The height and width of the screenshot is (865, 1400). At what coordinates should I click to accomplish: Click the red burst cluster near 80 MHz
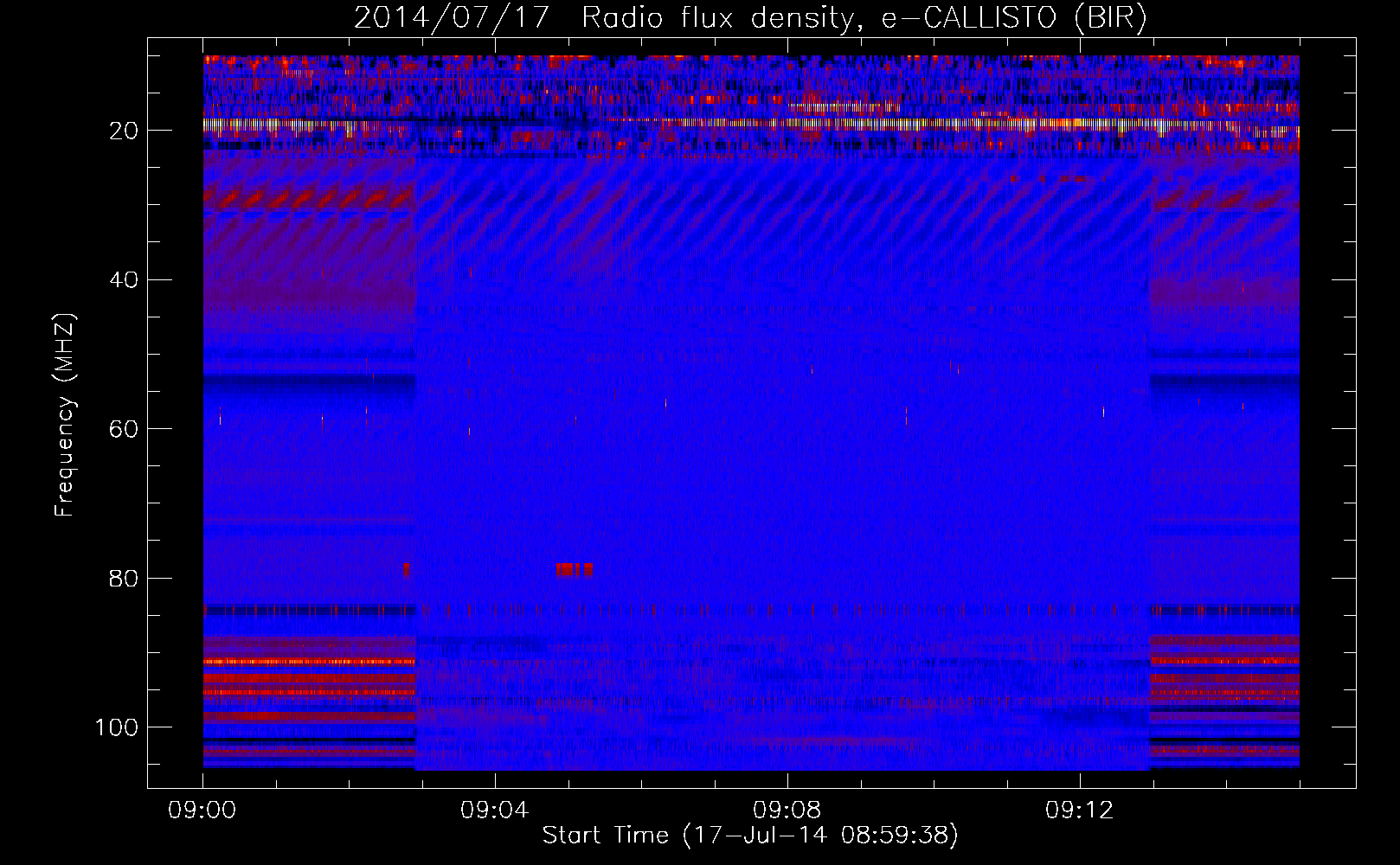pos(575,570)
